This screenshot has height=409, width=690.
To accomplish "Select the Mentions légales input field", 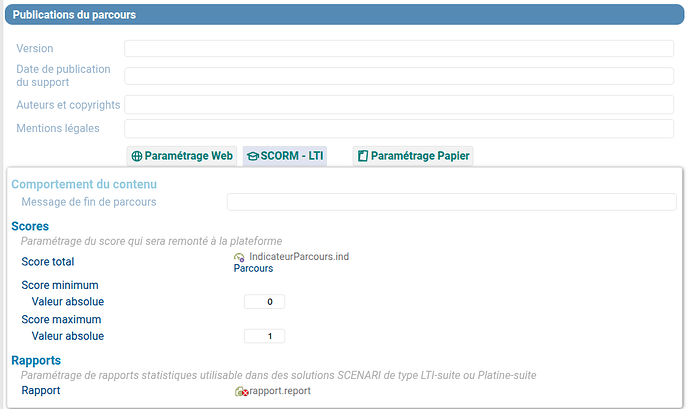I will [398, 128].
